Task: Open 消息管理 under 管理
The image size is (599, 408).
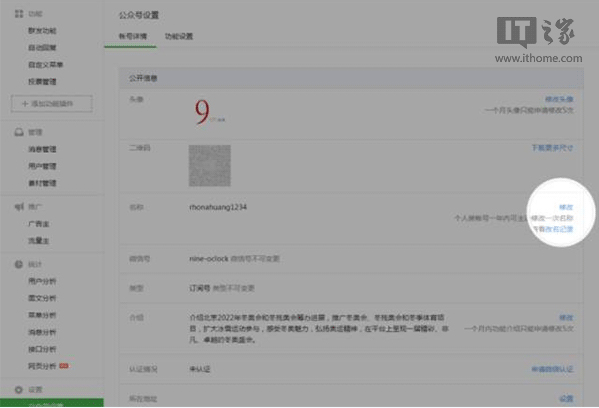Action: point(42,149)
